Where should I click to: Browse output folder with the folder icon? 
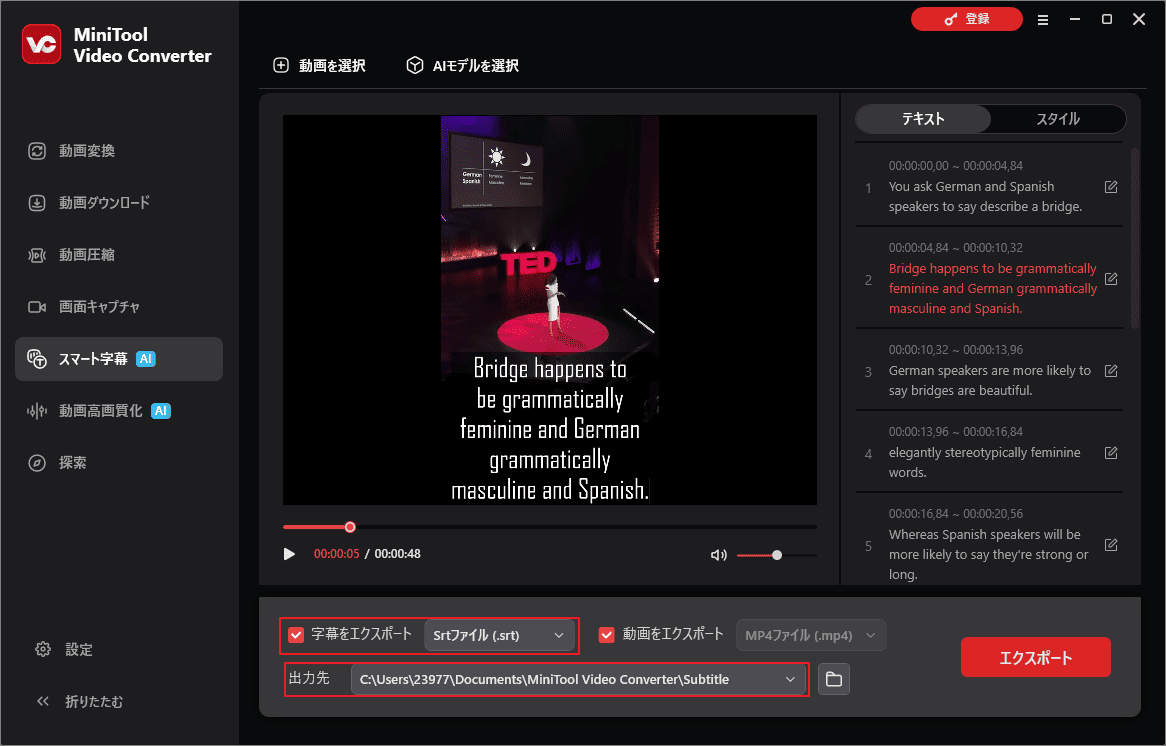pos(834,679)
